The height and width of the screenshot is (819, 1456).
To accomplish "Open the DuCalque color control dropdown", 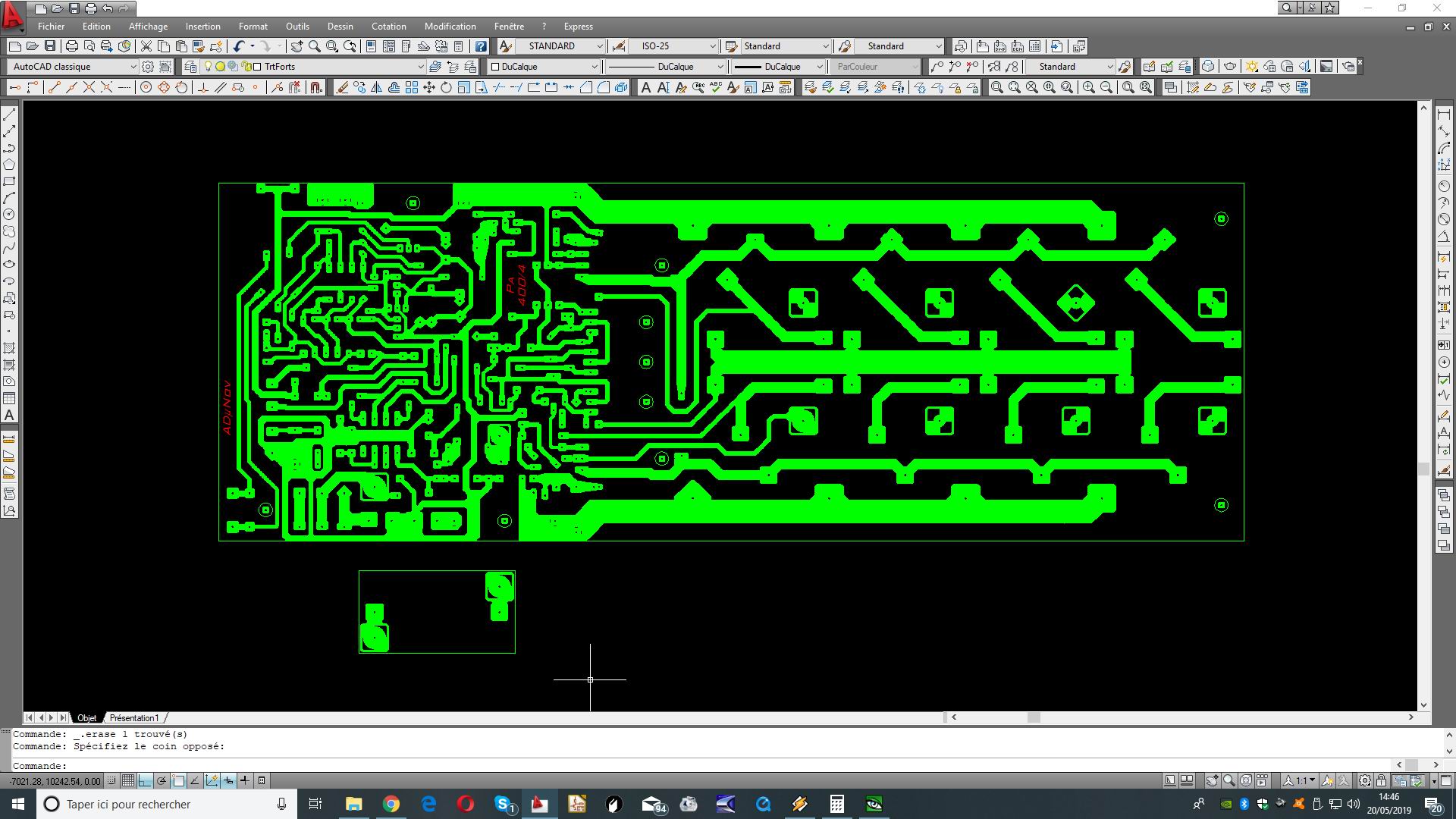I will pos(594,67).
